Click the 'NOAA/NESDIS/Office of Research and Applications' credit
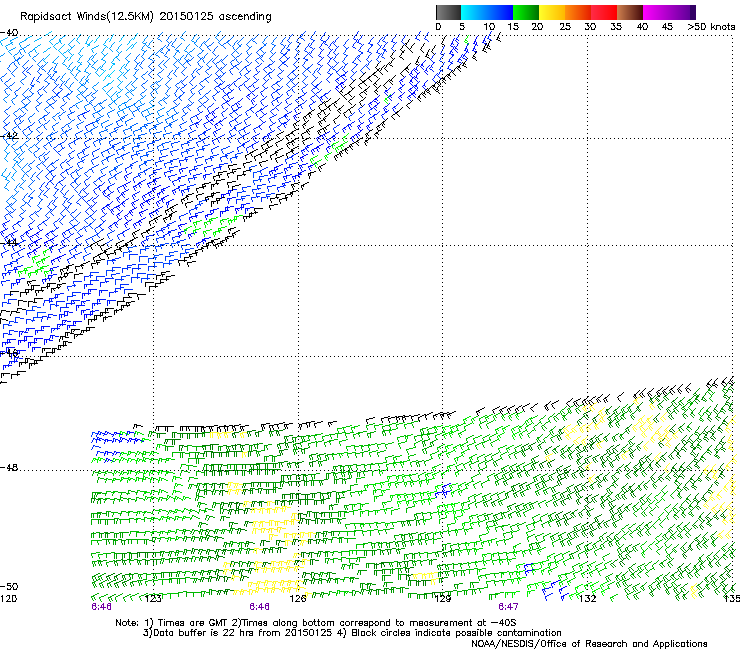The height and width of the screenshot is (650, 740). 589,644
